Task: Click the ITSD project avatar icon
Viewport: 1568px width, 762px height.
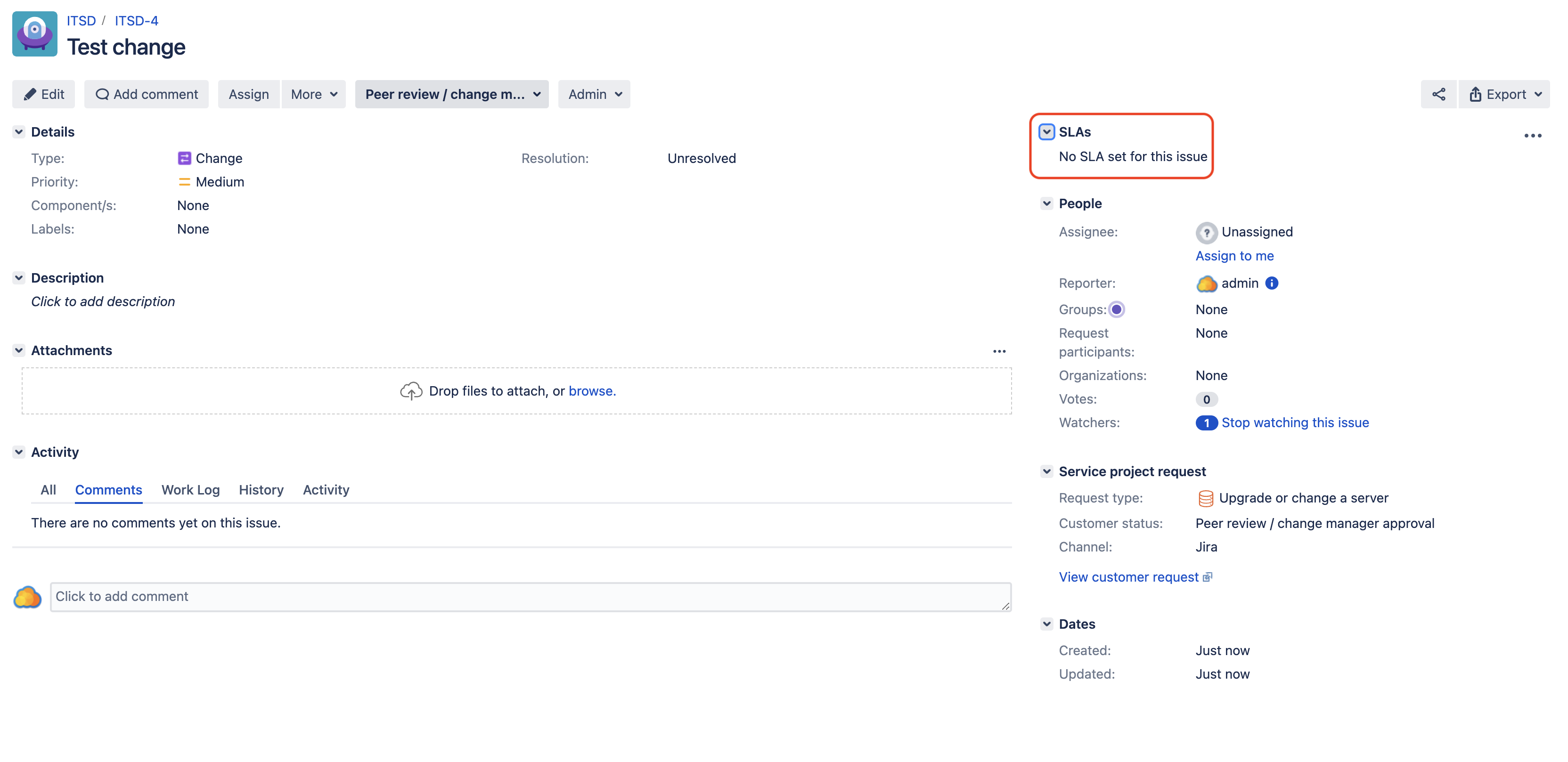Action: (35, 34)
